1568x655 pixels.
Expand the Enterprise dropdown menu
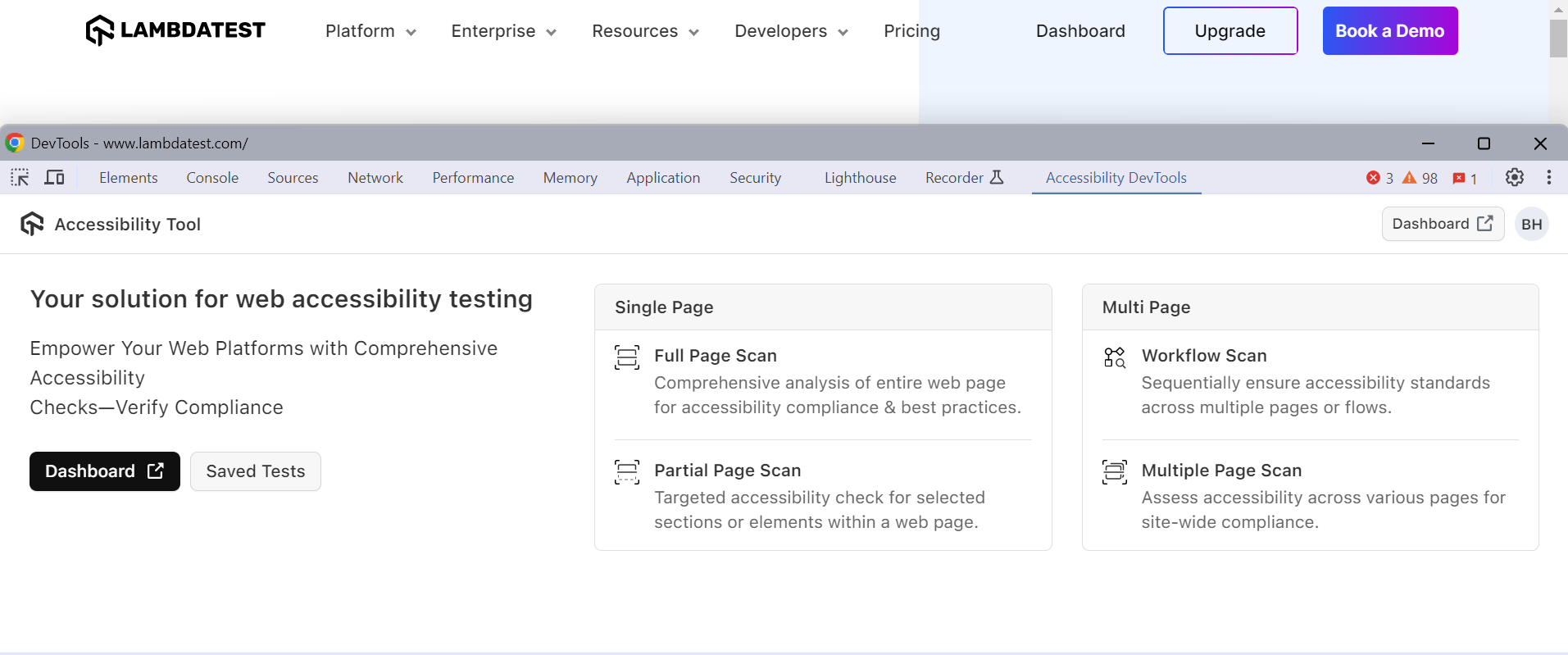[503, 31]
